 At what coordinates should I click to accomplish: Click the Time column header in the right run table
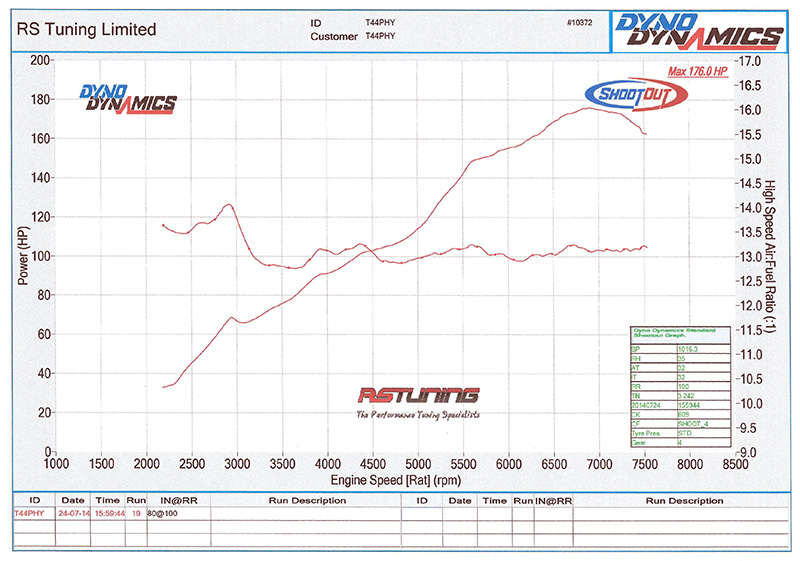[495, 500]
